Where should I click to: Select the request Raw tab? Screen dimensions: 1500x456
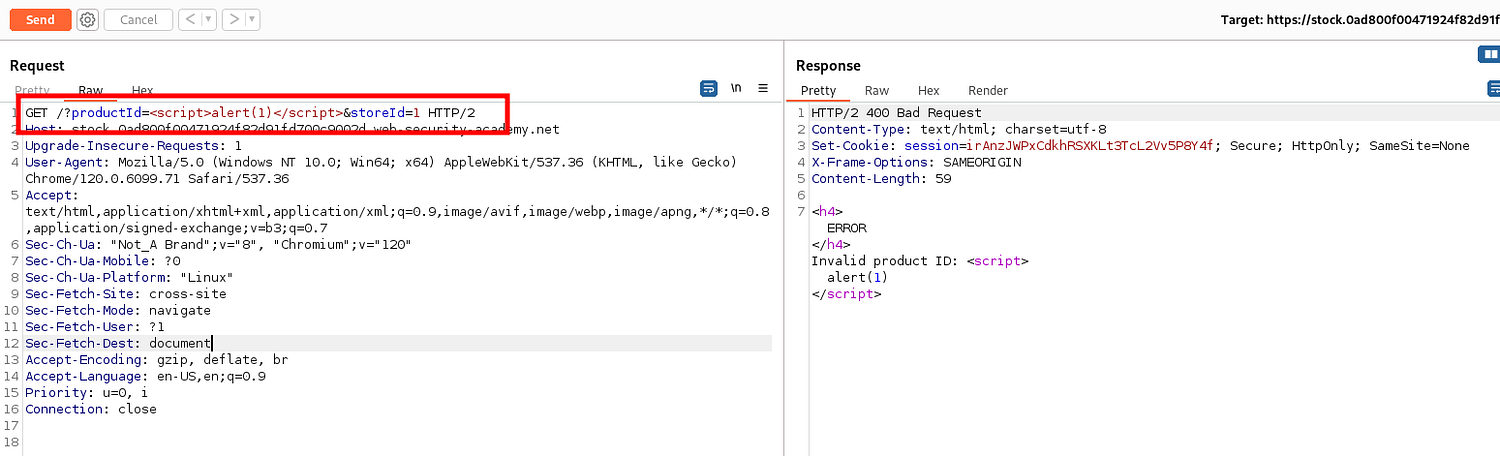(x=91, y=91)
